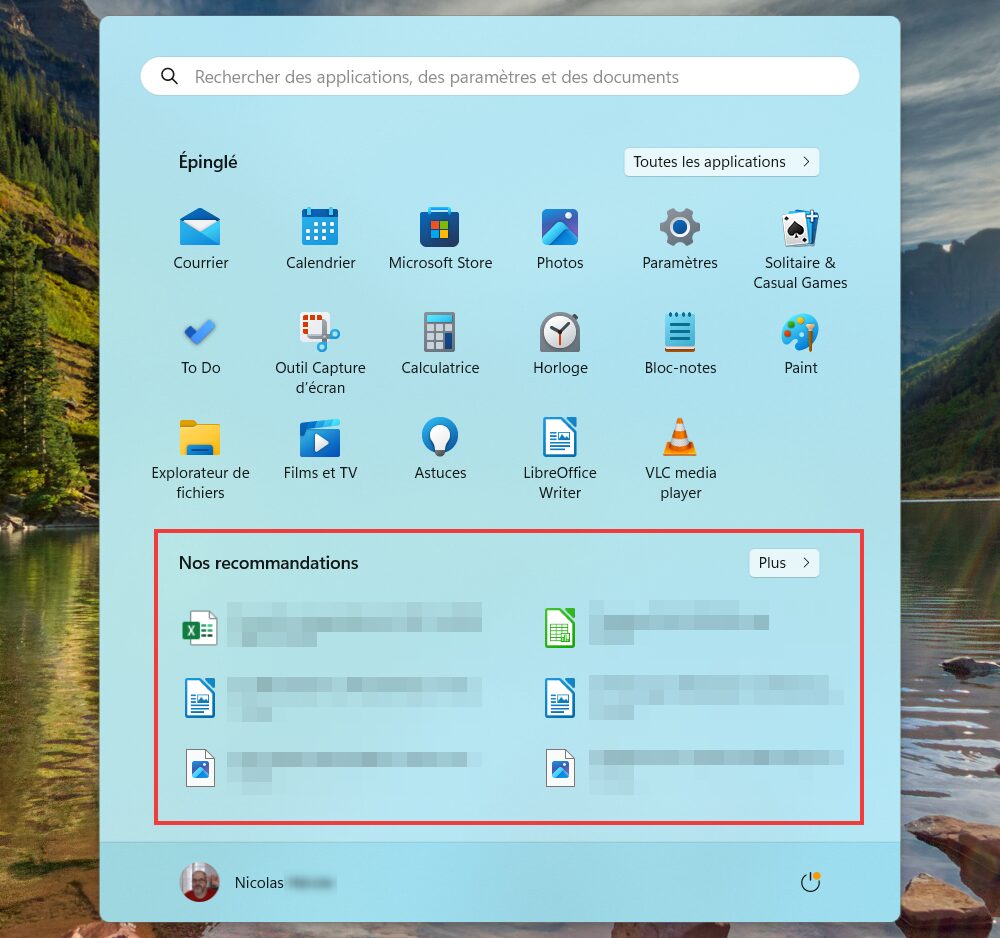Screen dimensions: 1000x938
Task: Open the Horloge clock app
Action: pos(560,344)
